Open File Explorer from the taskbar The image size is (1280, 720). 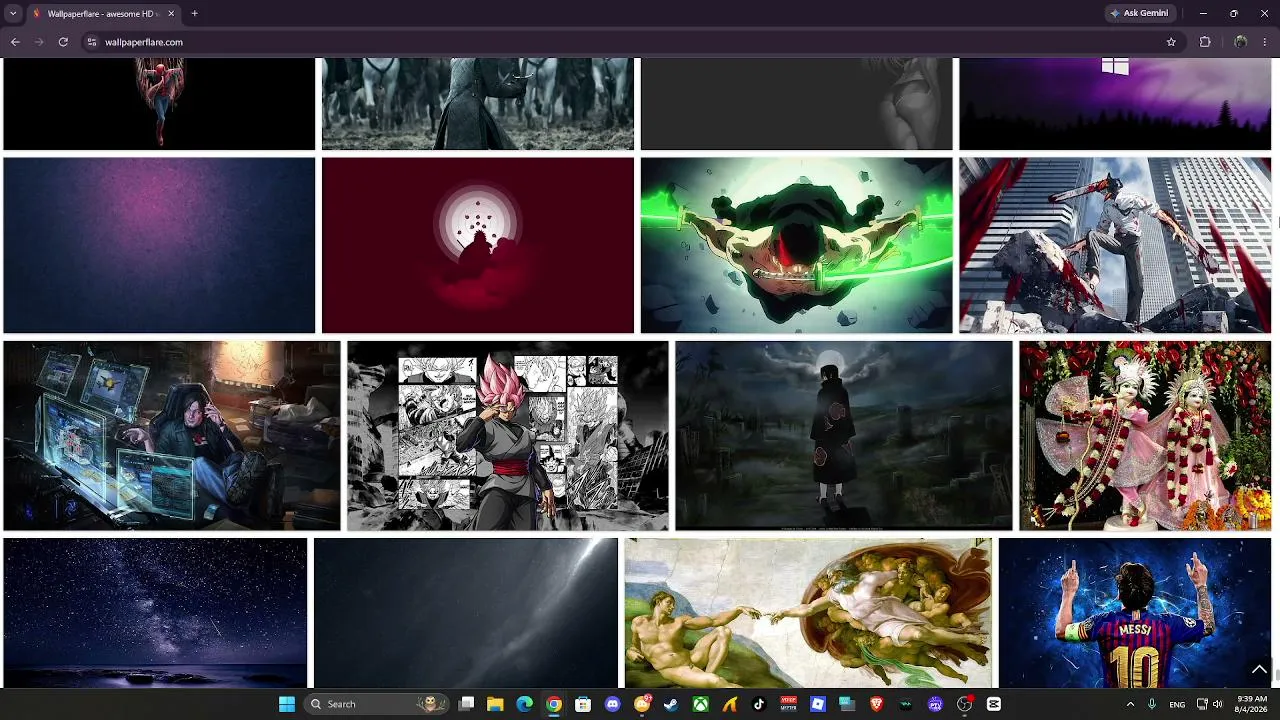point(495,704)
